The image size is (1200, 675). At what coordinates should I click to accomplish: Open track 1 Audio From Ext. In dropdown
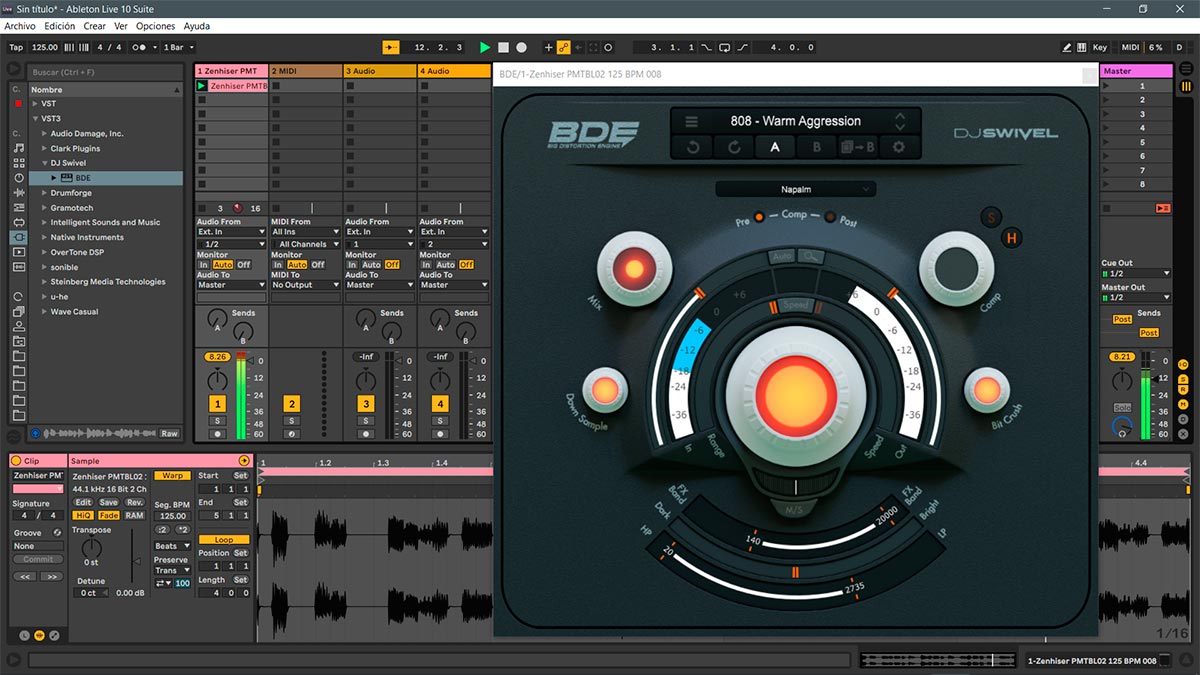[231, 232]
